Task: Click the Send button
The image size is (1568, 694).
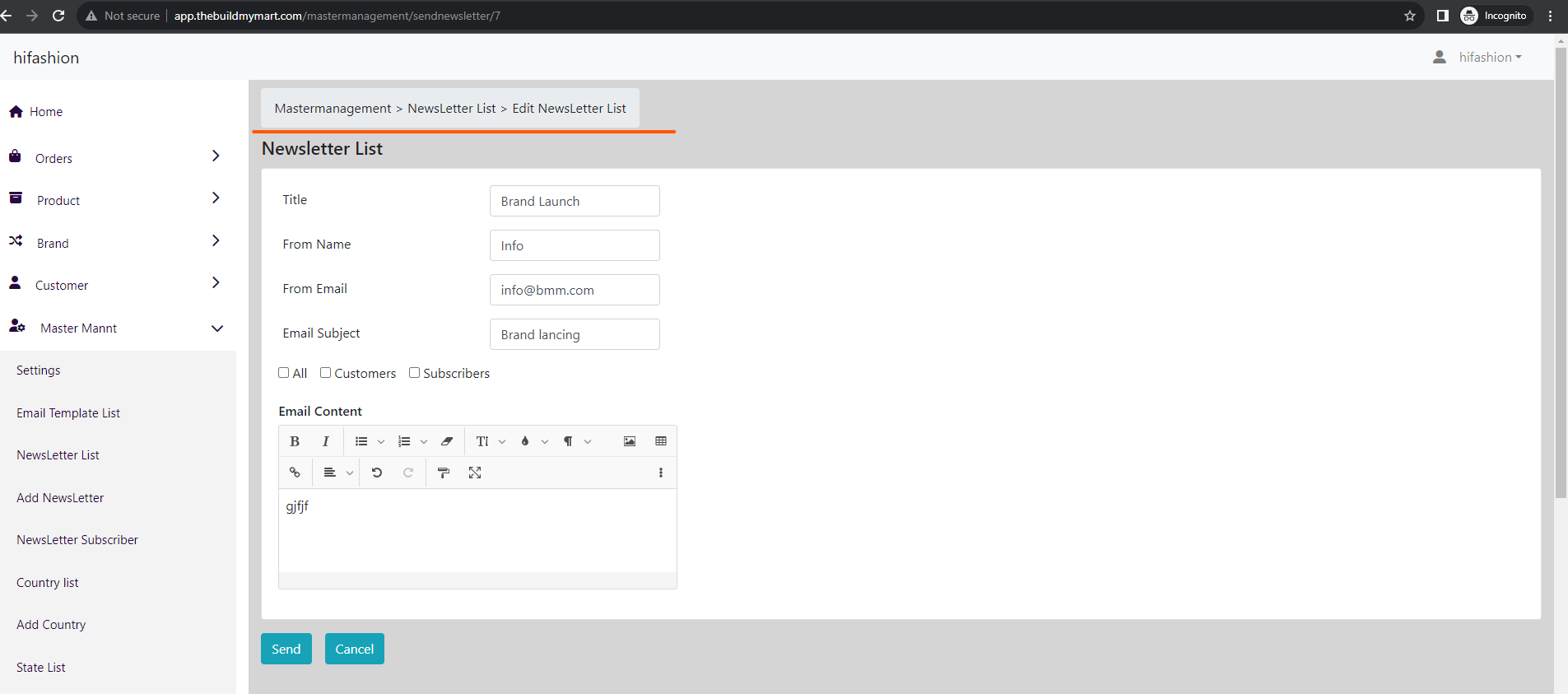Action: (286, 649)
